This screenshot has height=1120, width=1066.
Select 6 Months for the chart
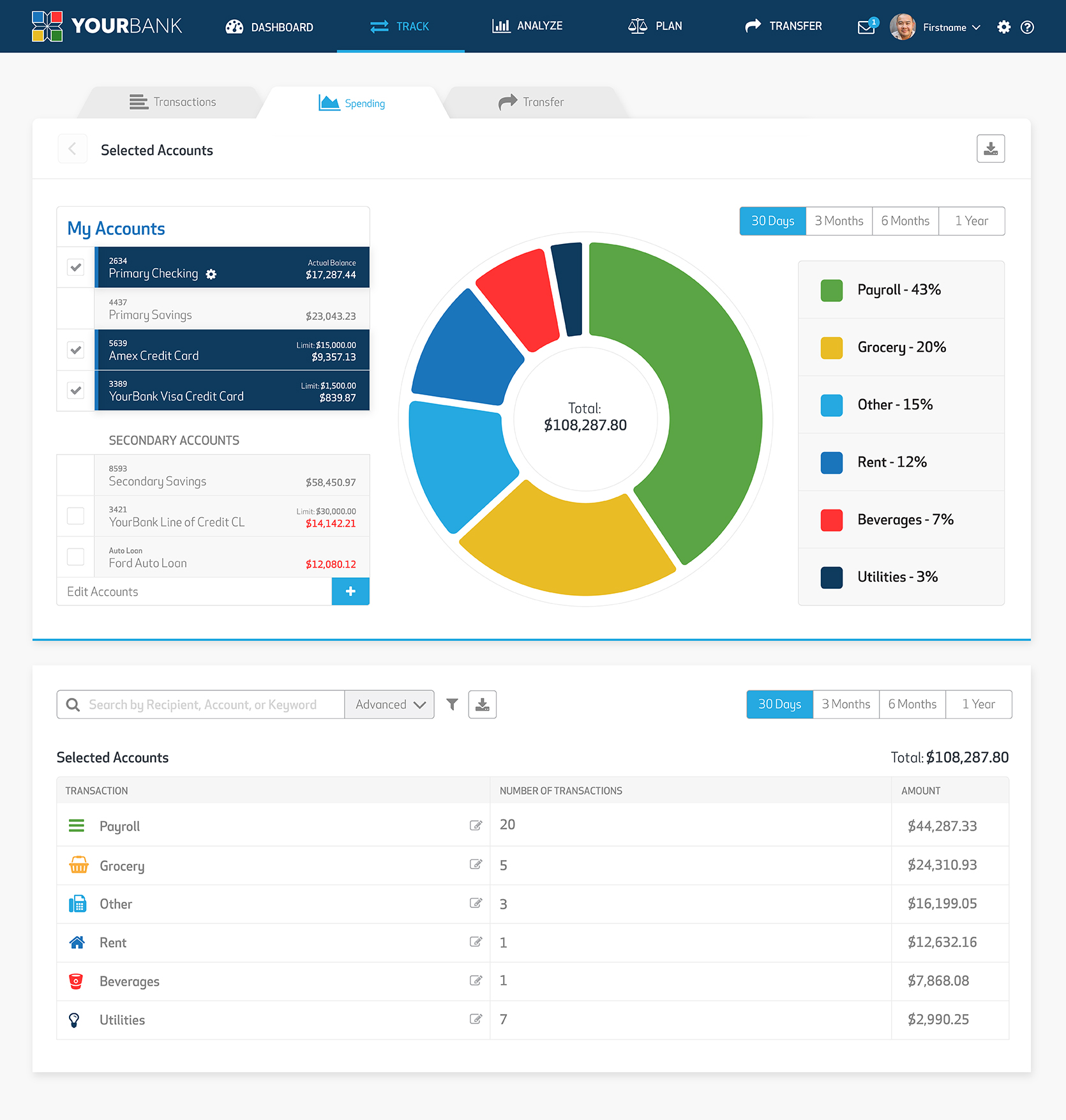[x=906, y=221]
